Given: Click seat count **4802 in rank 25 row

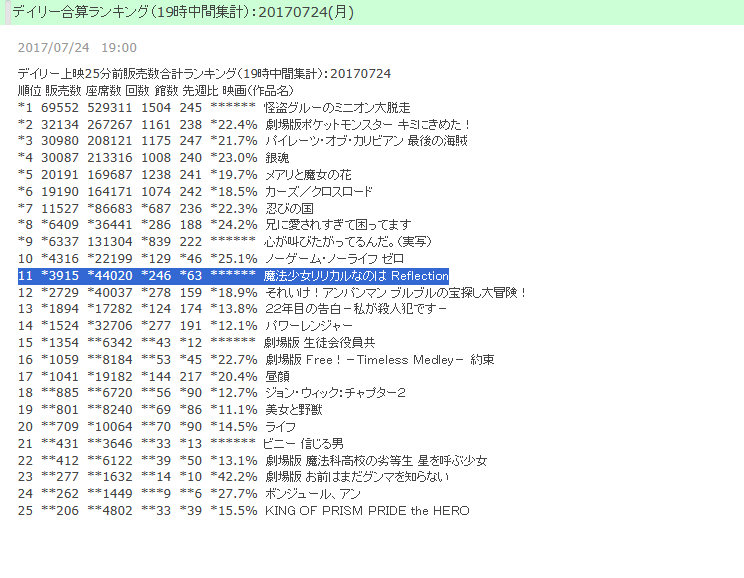Looking at the screenshot, I should tap(110, 511).
